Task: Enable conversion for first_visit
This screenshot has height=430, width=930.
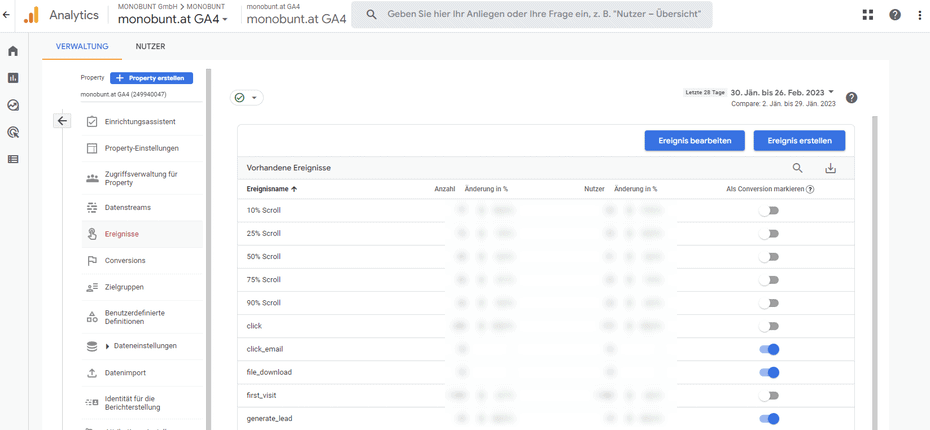Action: tap(769, 396)
